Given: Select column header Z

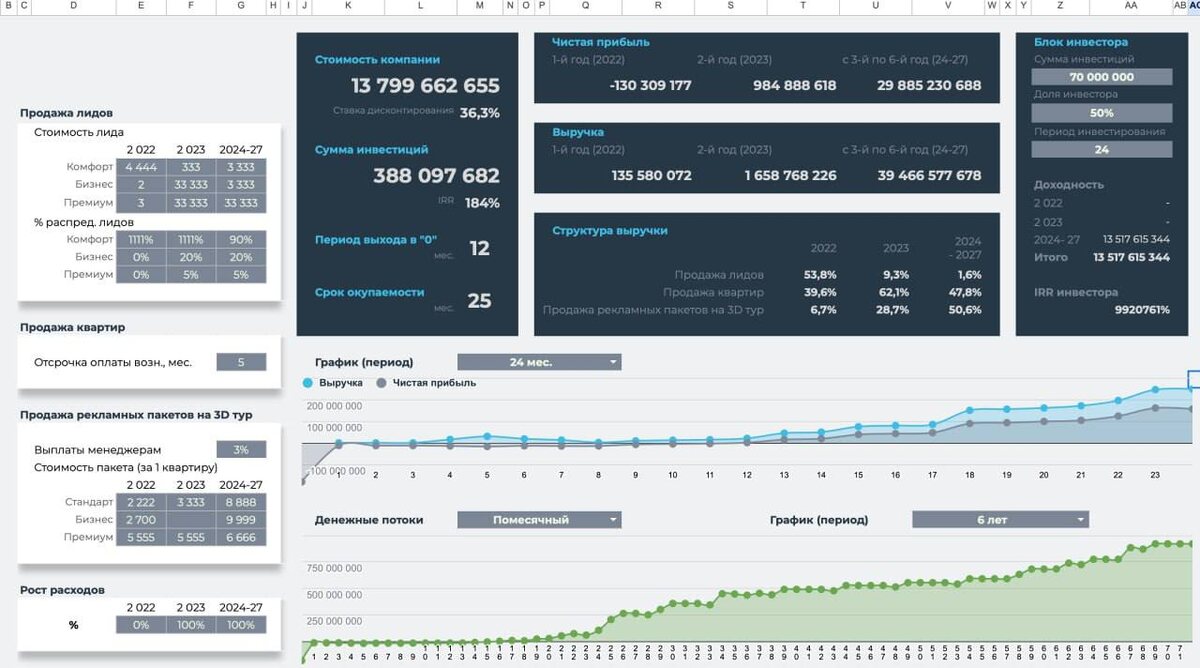Looking at the screenshot, I should [x=1060, y=6].
